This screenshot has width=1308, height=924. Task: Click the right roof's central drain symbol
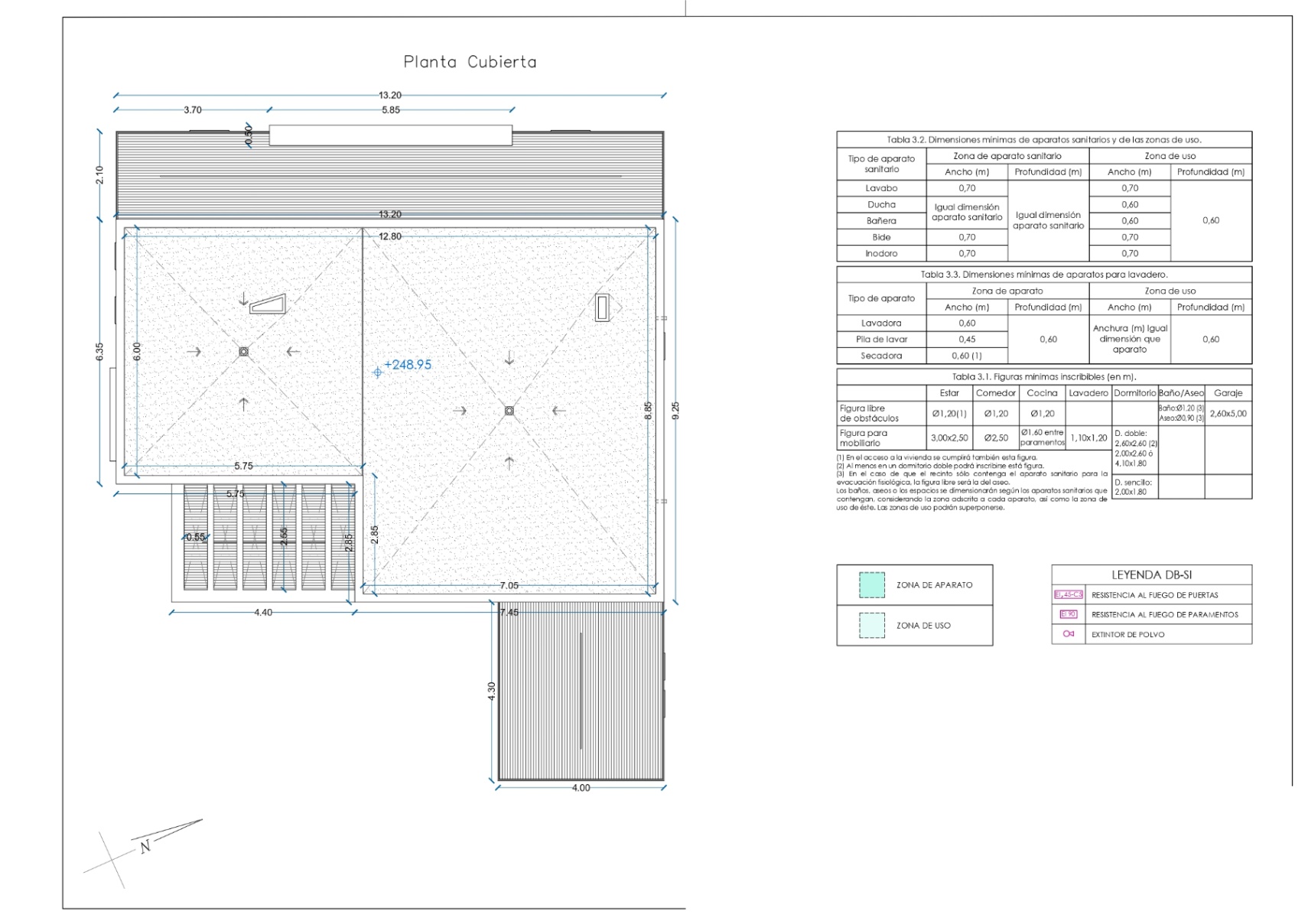[x=509, y=411]
